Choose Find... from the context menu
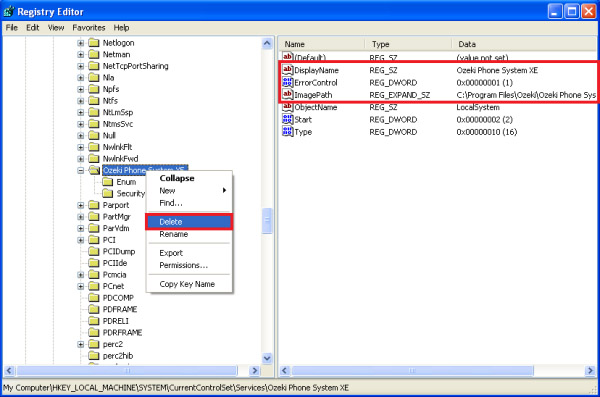The height and width of the screenshot is (397, 600). click(x=189, y=203)
